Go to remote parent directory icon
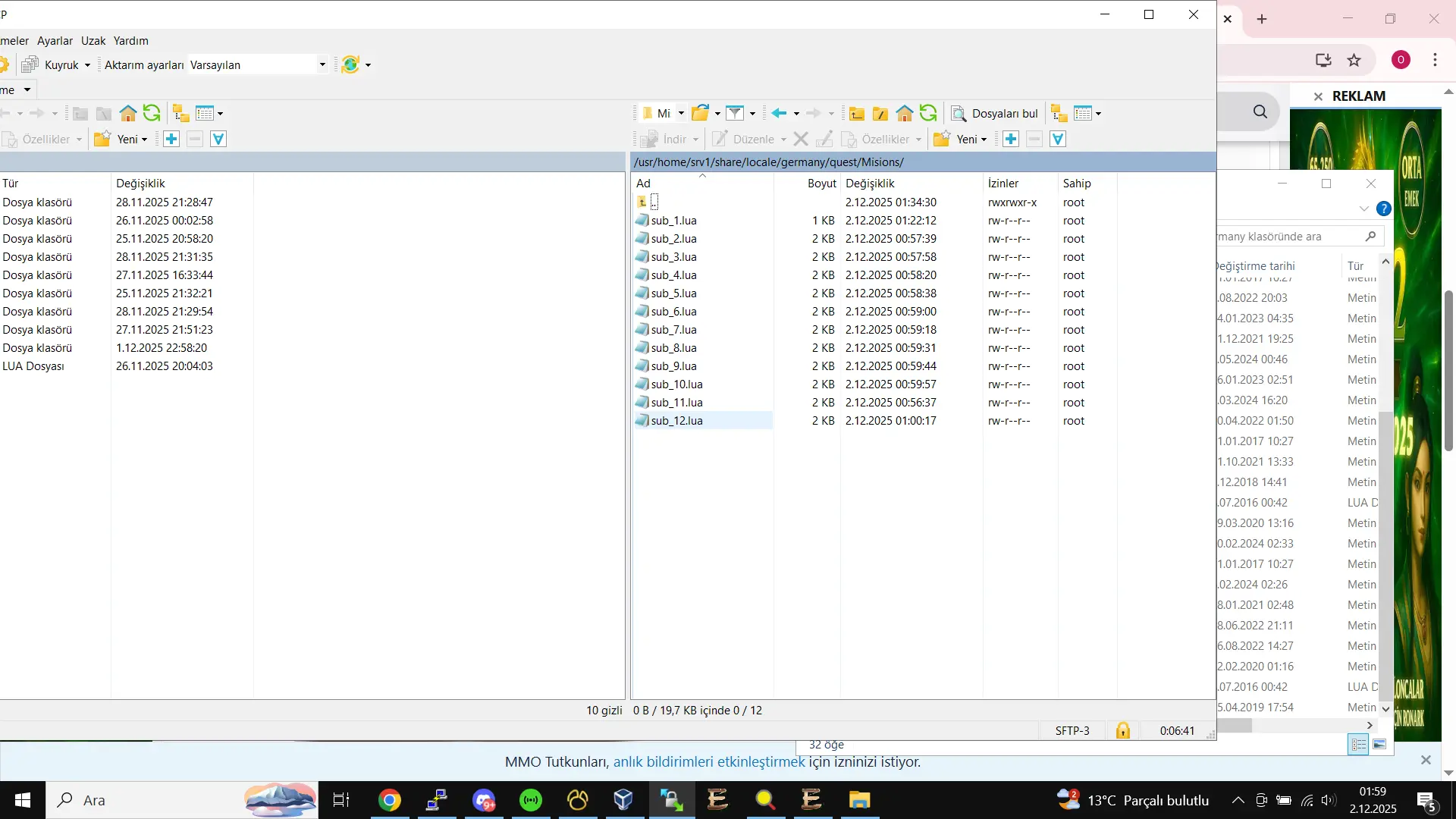This screenshot has width=1456, height=819. click(x=857, y=114)
